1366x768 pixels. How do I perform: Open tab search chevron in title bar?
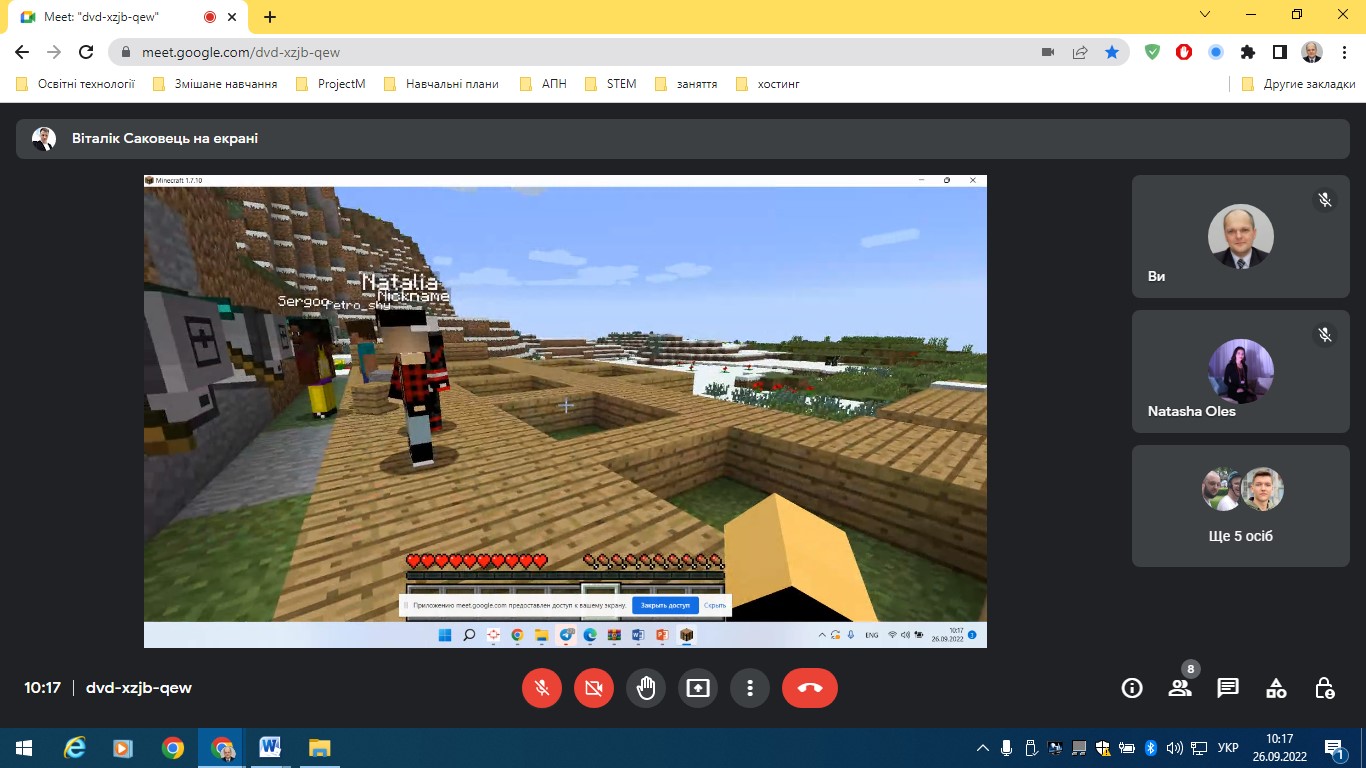pyautogui.click(x=1205, y=15)
